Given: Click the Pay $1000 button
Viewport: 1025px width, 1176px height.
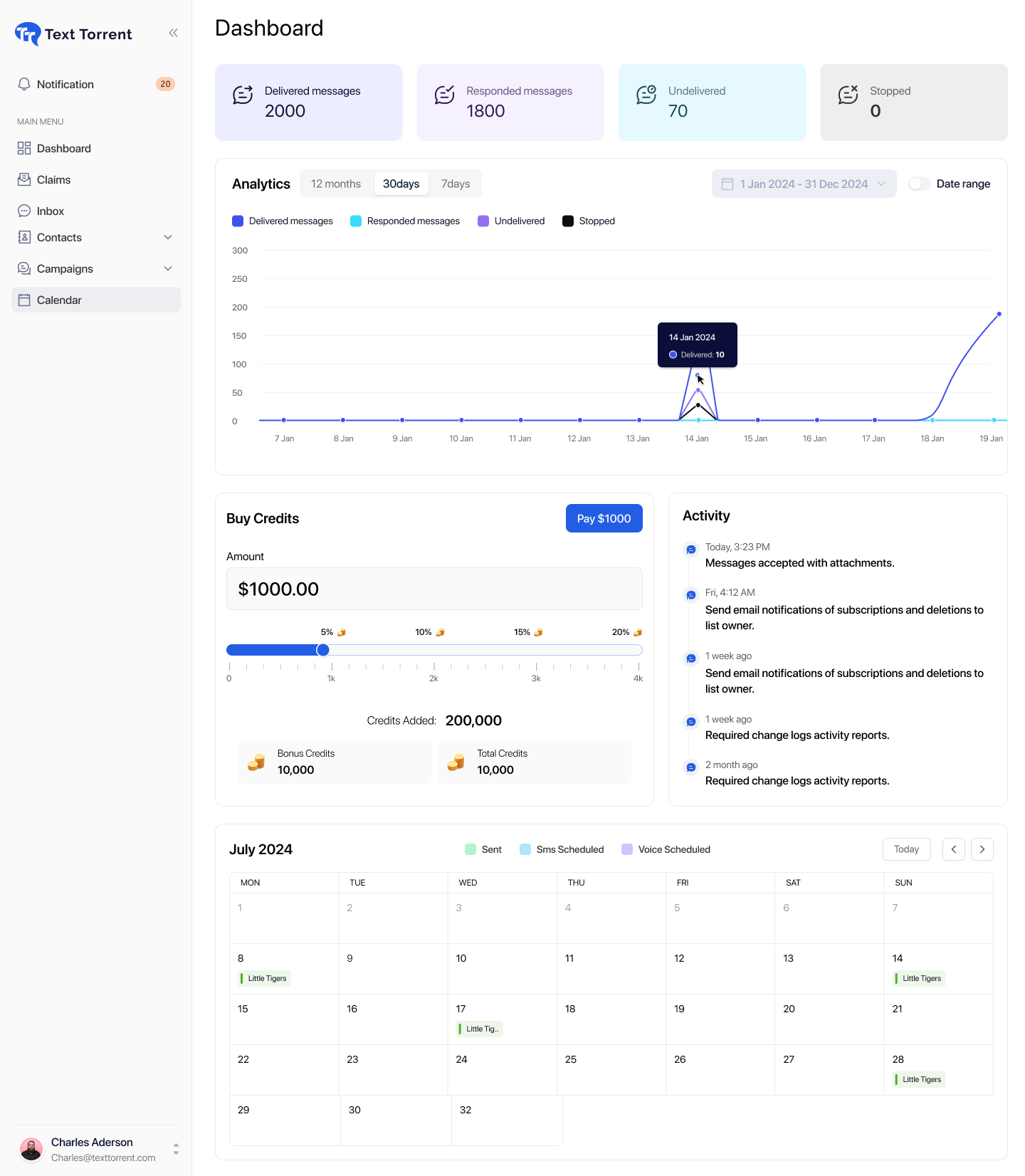Looking at the screenshot, I should click(x=604, y=518).
